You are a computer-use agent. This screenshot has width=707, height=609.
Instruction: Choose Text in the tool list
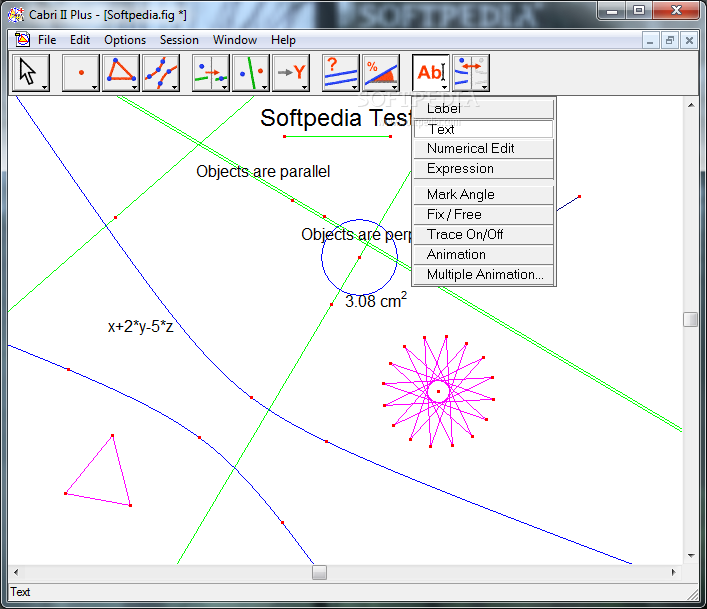click(x=483, y=129)
